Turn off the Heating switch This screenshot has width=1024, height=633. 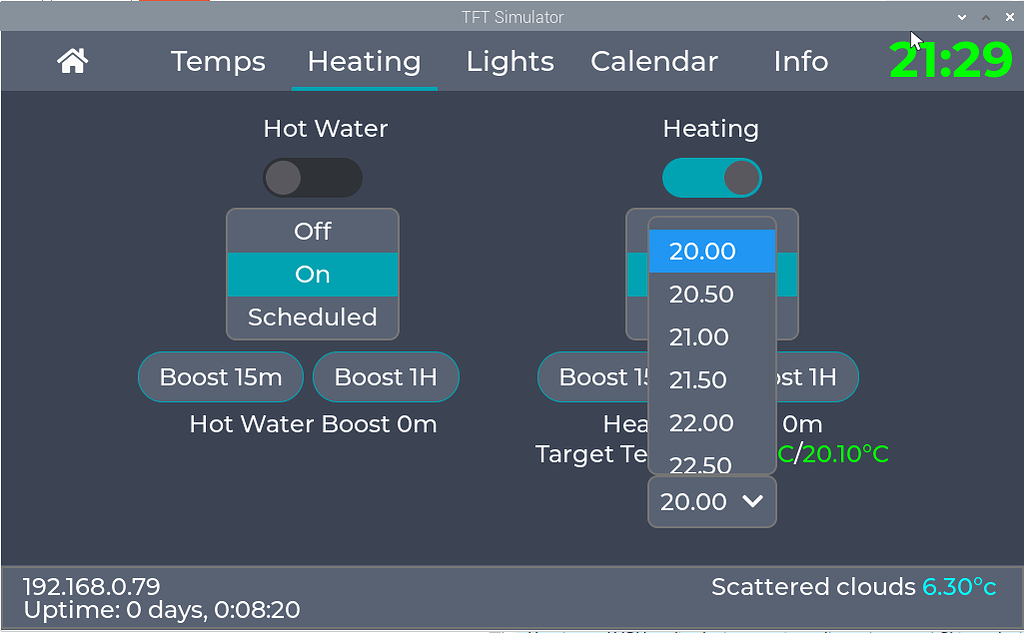coord(712,178)
